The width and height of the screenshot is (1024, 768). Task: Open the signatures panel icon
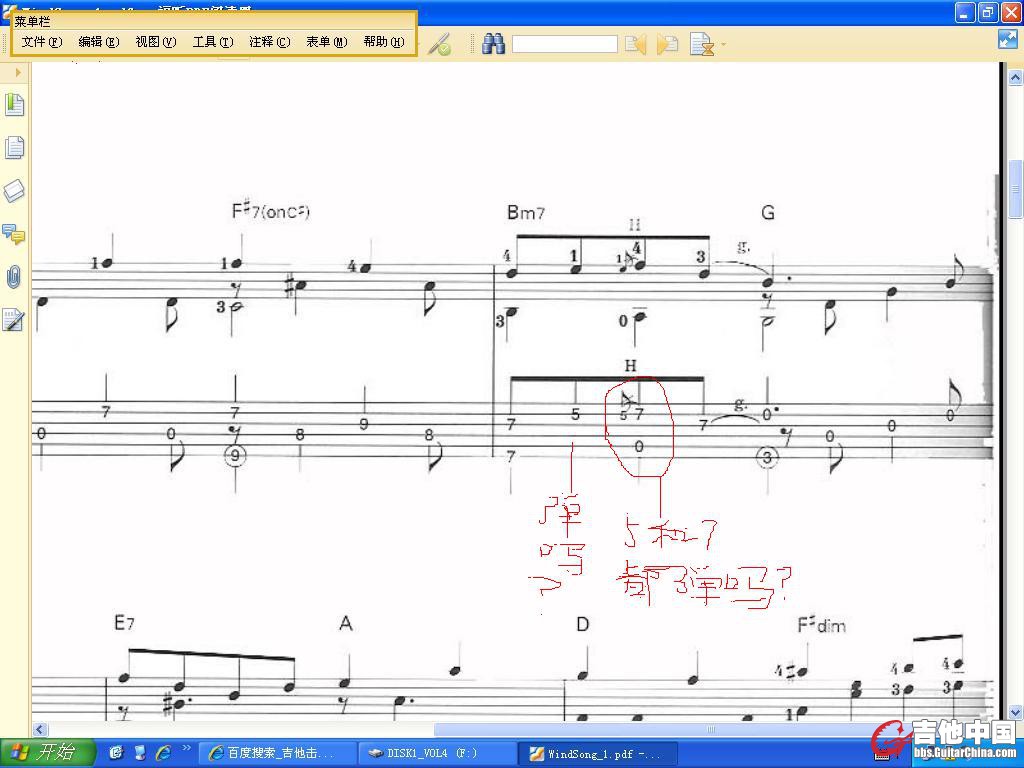click(x=14, y=320)
